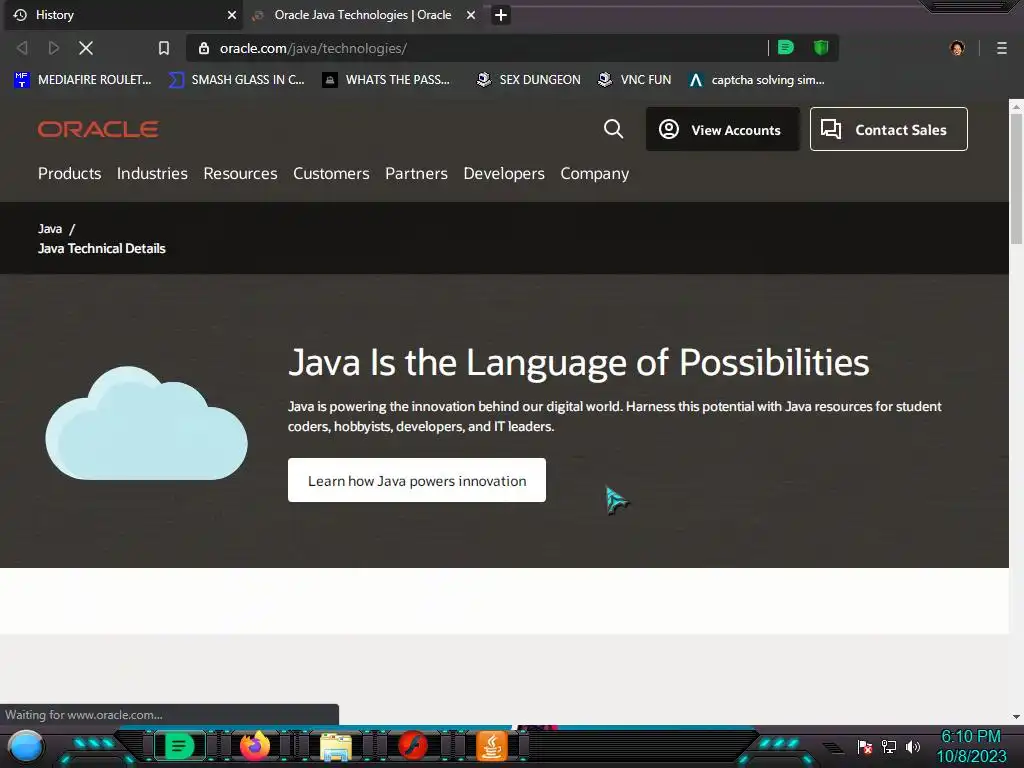Close the Oracle Java Technologies tab
Screen dimensions: 1024x768
(x=471, y=15)
